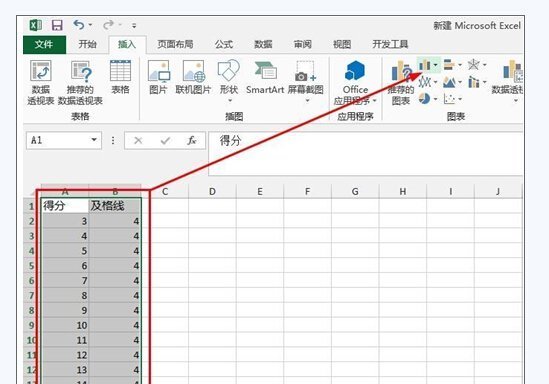Image resolution: width=549 pixels, height=384 pixels.
Task: Click cell A2 with value 3
Action: [65, 221]
